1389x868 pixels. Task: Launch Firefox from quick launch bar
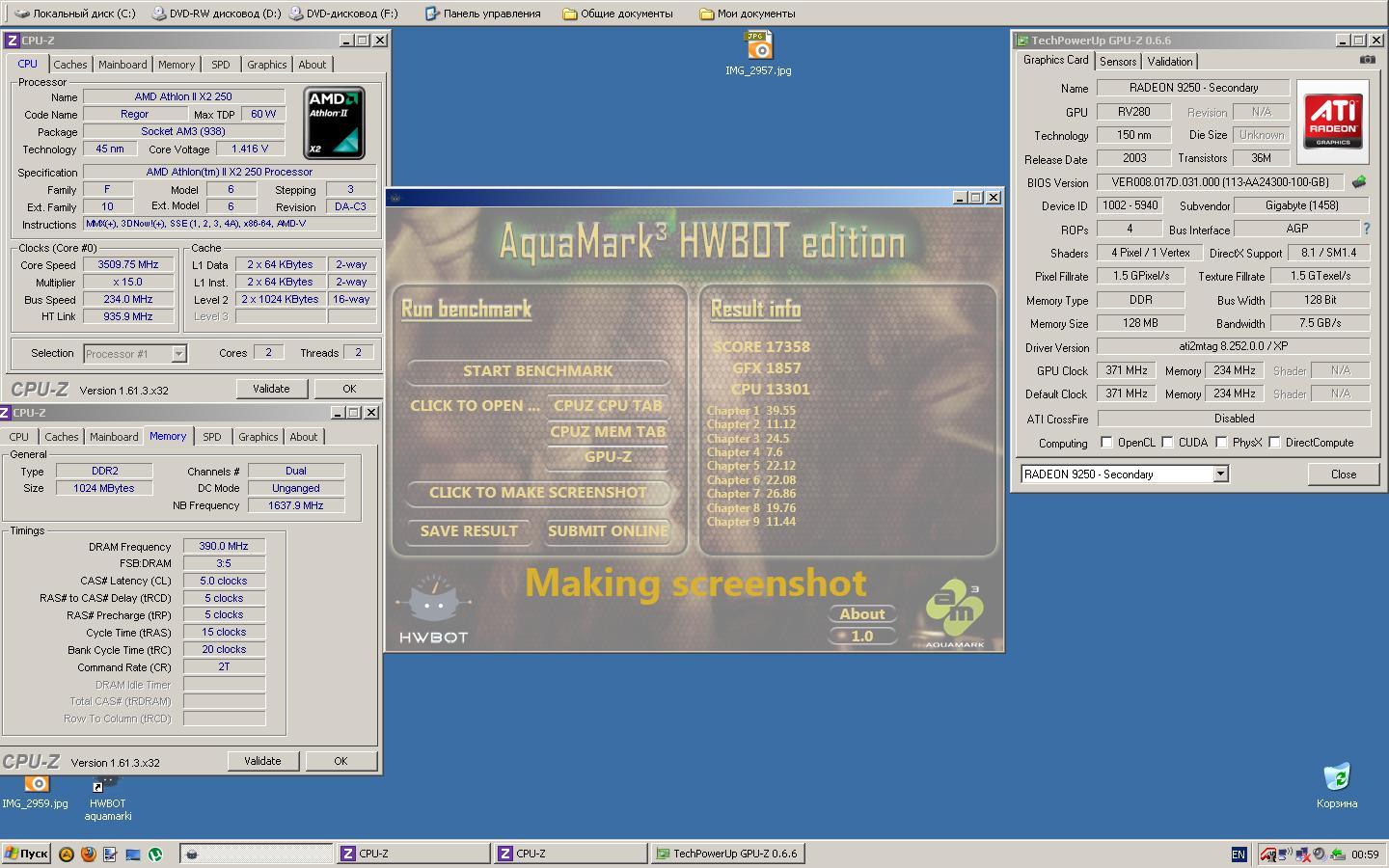[x=88, y=854]
